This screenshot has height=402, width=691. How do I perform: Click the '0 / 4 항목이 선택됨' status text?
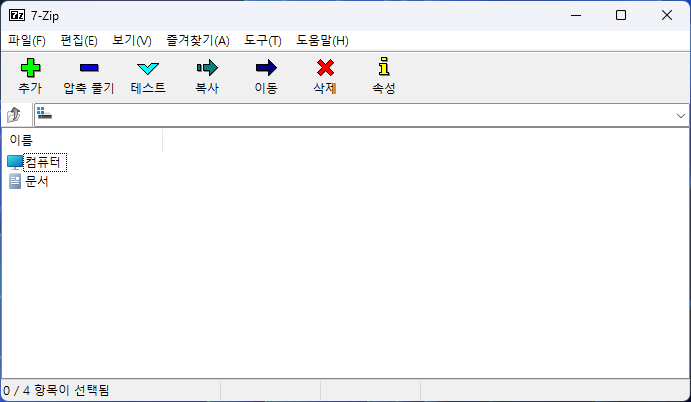pos(56,391)
